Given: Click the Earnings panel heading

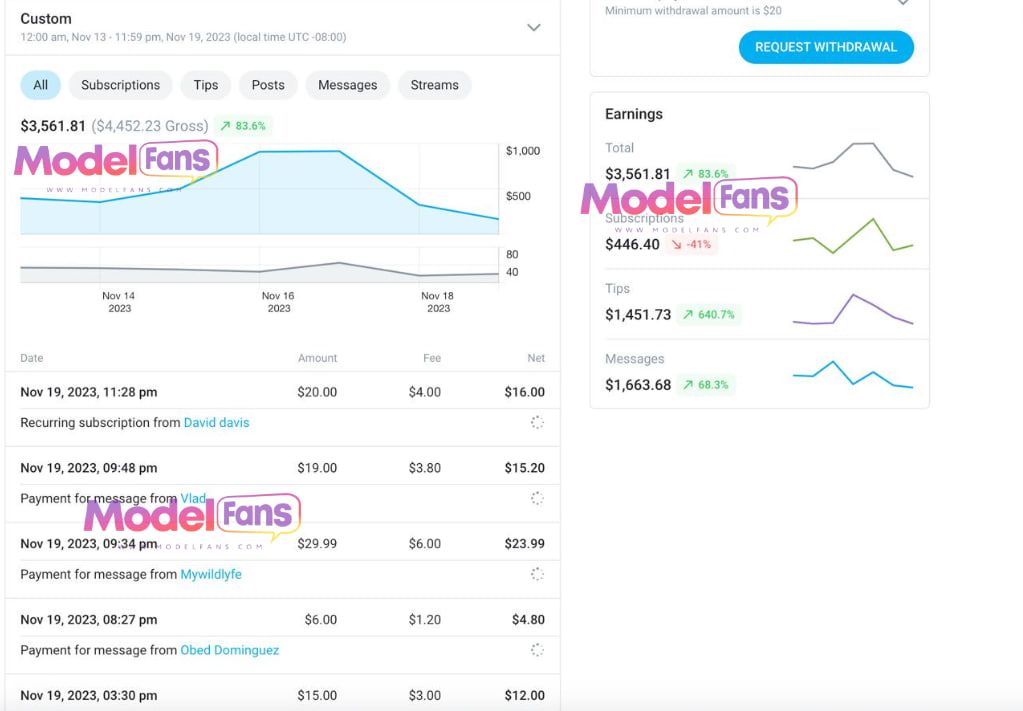Looking at the screenshot, I should coord(634,114).
